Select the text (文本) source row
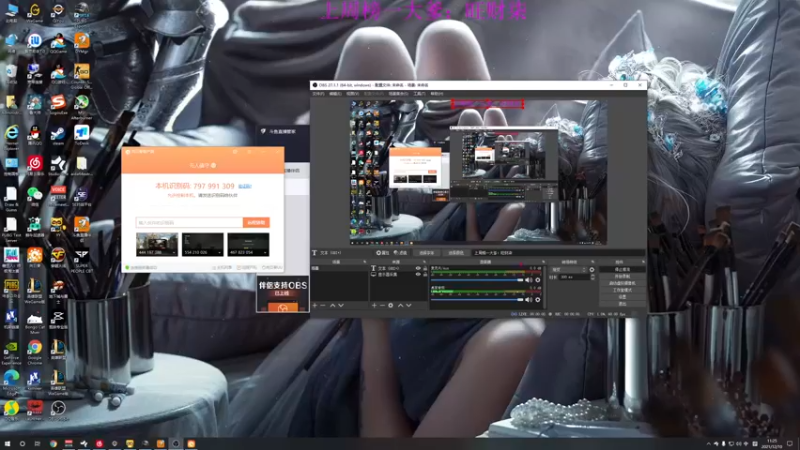The height and width of the screenshot is (450, 800). (x=399, y=268)
